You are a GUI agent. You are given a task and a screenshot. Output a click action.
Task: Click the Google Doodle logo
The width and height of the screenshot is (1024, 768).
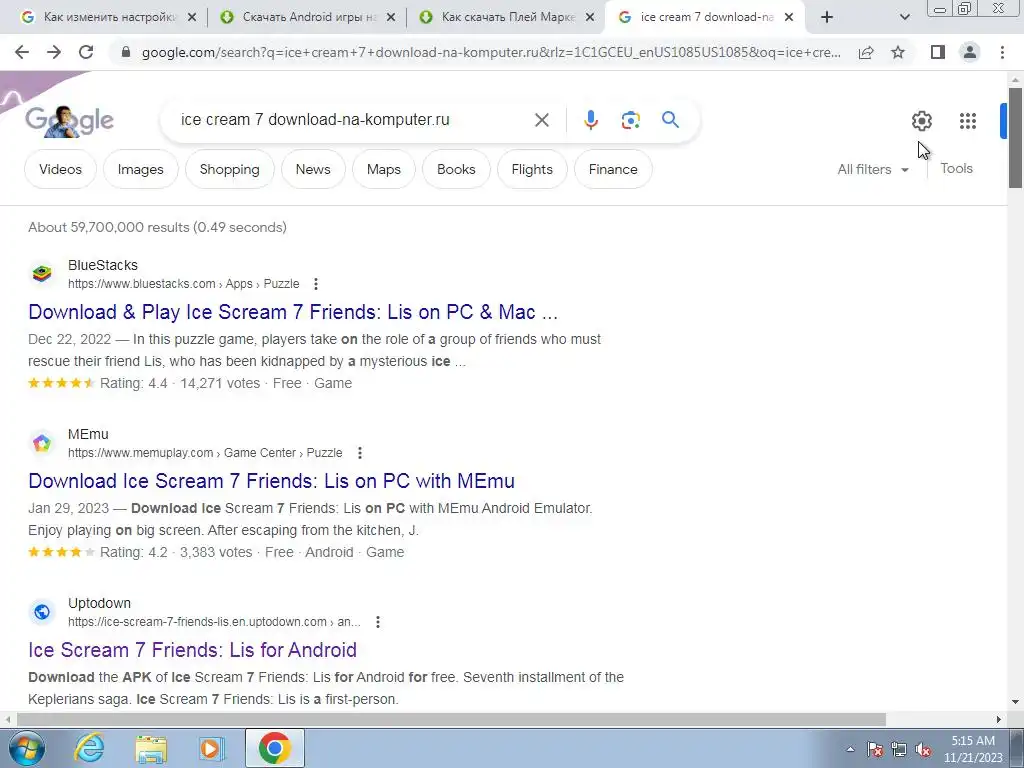(69, 121)
